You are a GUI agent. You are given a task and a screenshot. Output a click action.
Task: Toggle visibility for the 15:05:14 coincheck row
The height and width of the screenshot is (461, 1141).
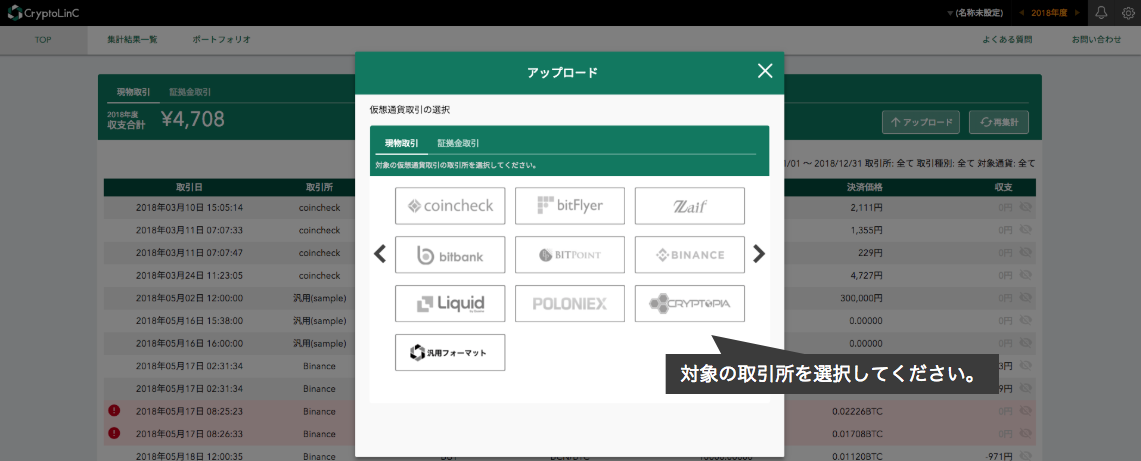point(1027,207)
